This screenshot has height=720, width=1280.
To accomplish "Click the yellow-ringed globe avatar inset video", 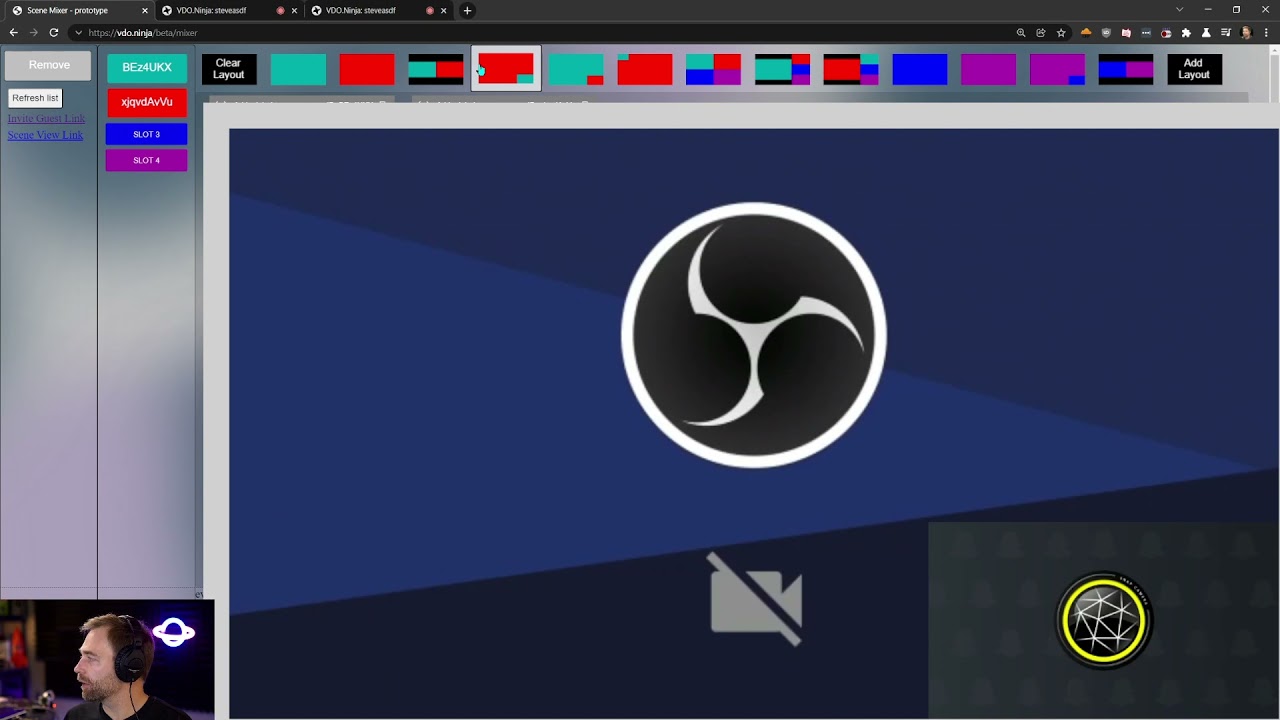I will 1104,621.
